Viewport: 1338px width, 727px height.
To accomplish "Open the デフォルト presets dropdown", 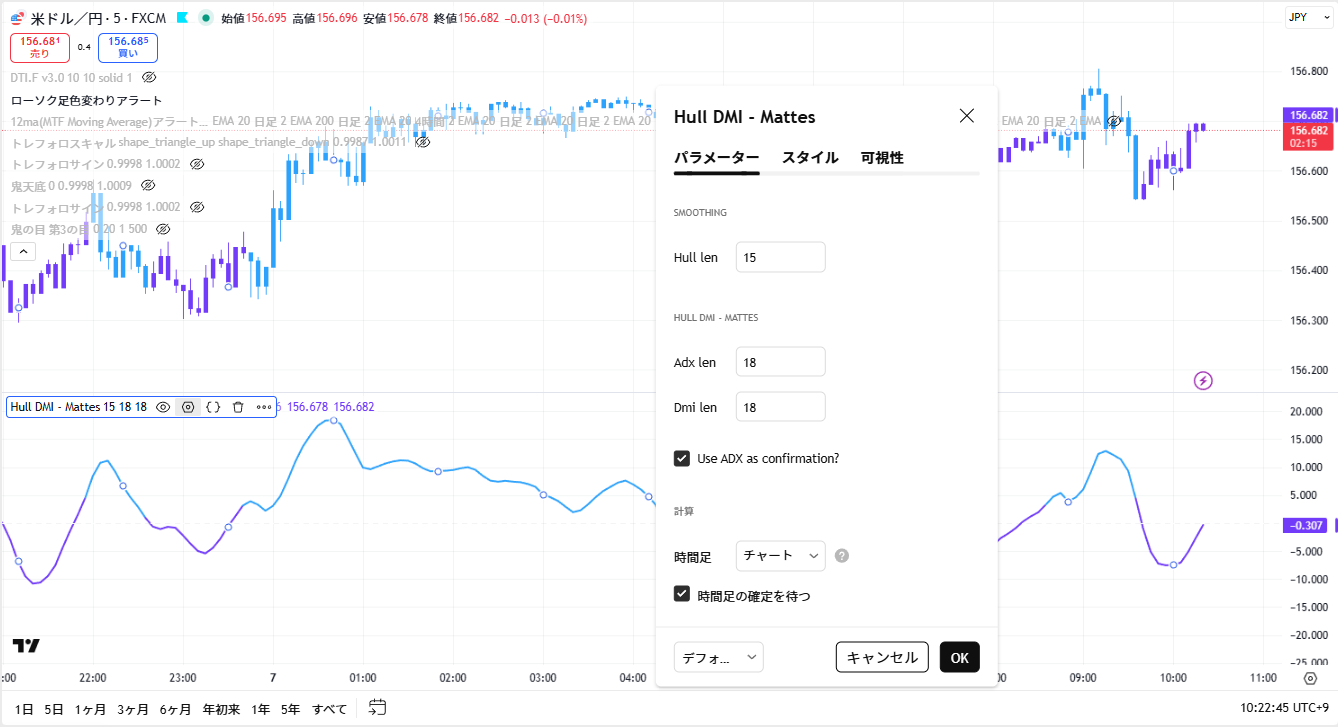I will tap(718, 657).
